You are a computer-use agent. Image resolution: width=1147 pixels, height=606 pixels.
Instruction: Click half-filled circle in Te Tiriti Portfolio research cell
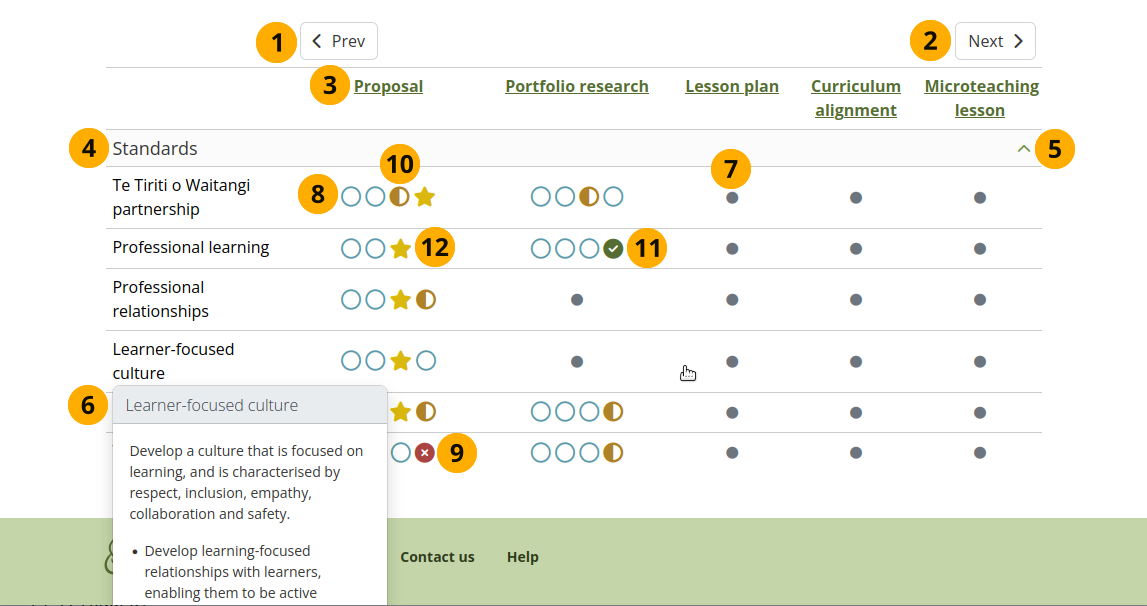pos(589,197)
